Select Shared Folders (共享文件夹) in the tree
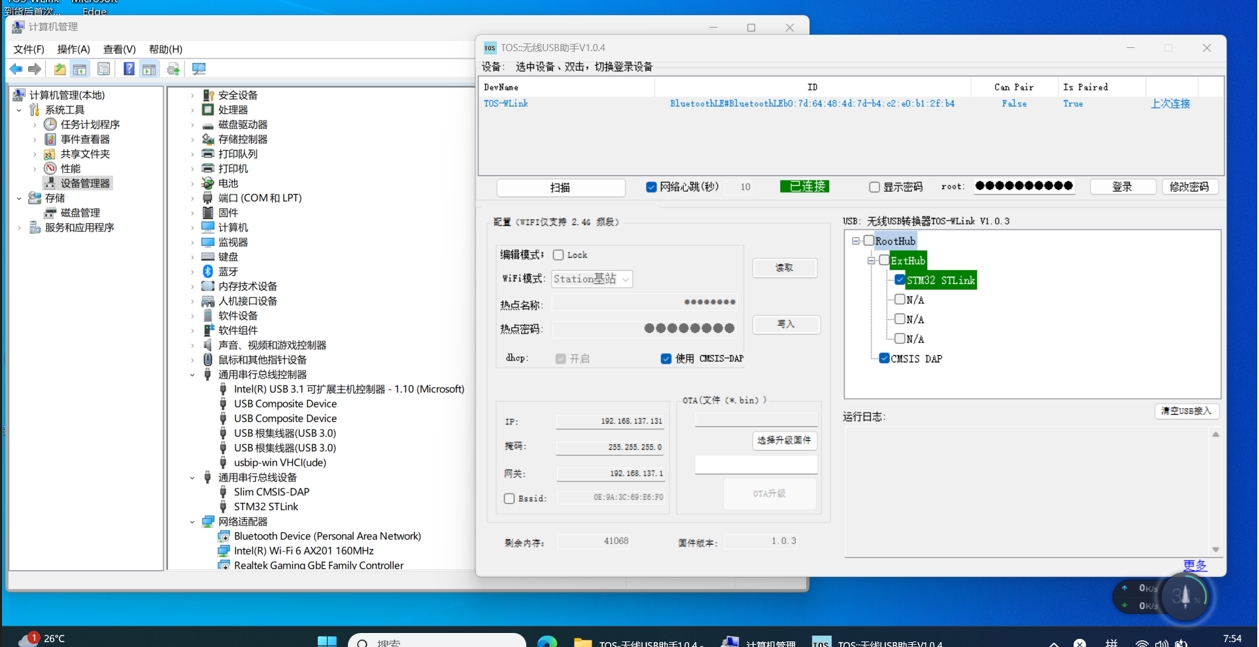Viewport: 1259px width, 647px height. (85, 154)
